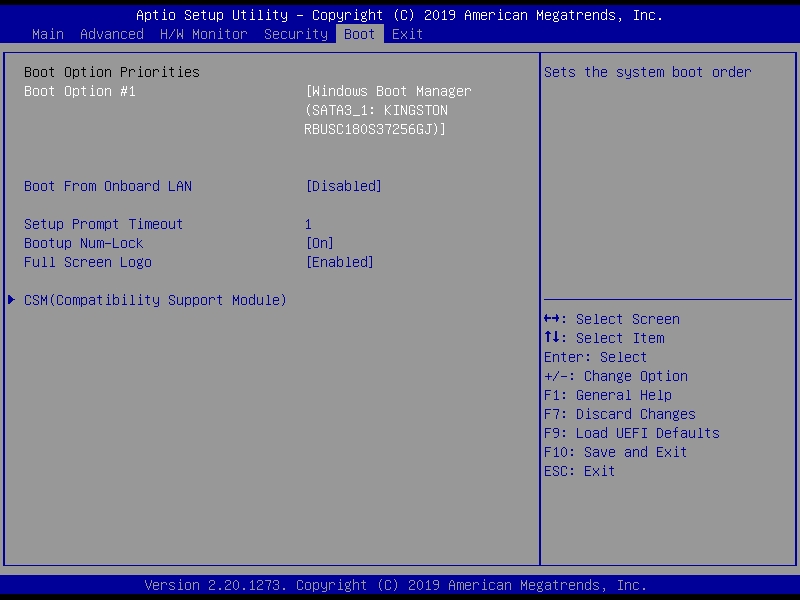Open the H/W Monitor tab
The image size is (800, 600).
click(x=203, y=34)
